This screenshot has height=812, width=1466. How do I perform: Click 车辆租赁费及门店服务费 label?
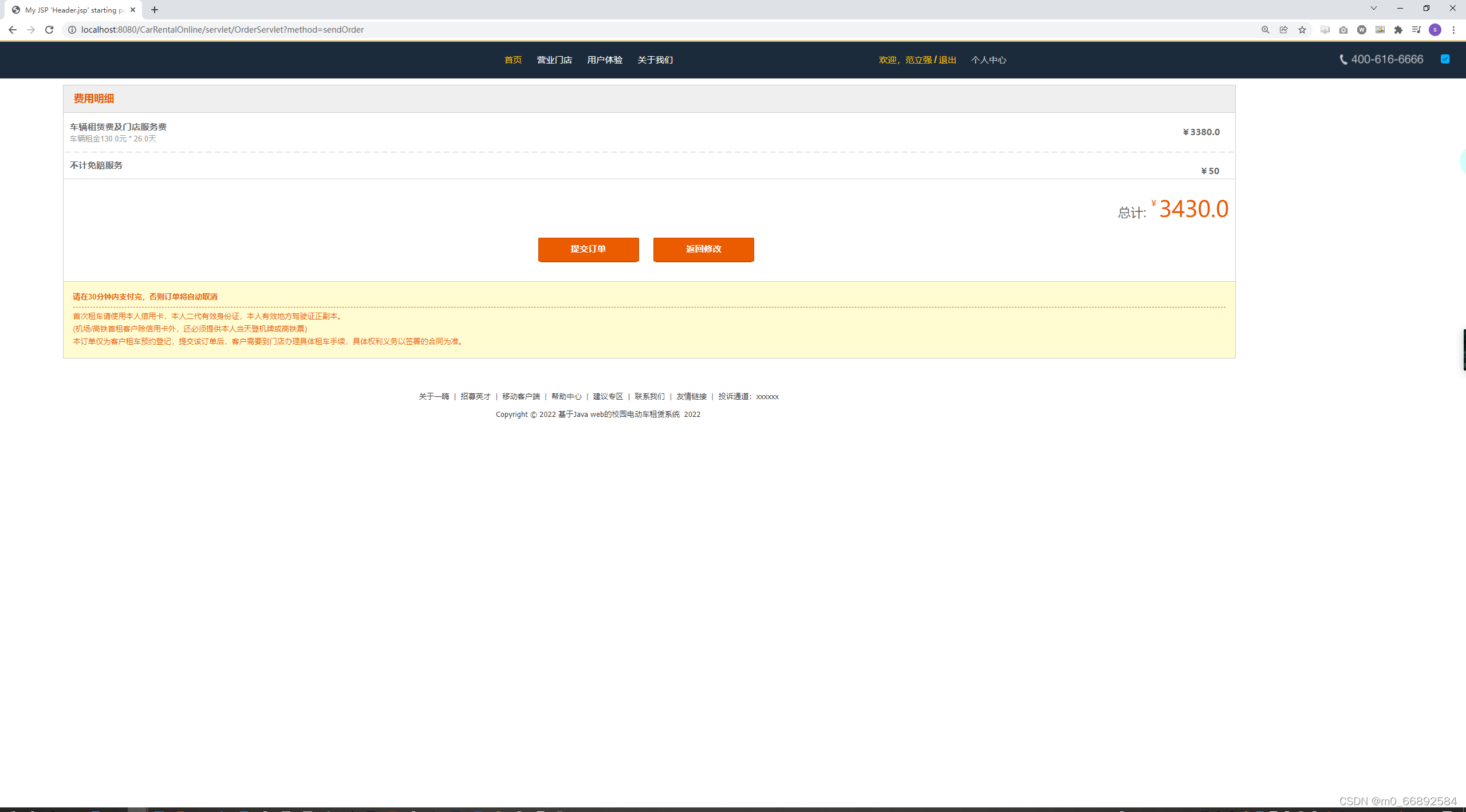point(118,127)
